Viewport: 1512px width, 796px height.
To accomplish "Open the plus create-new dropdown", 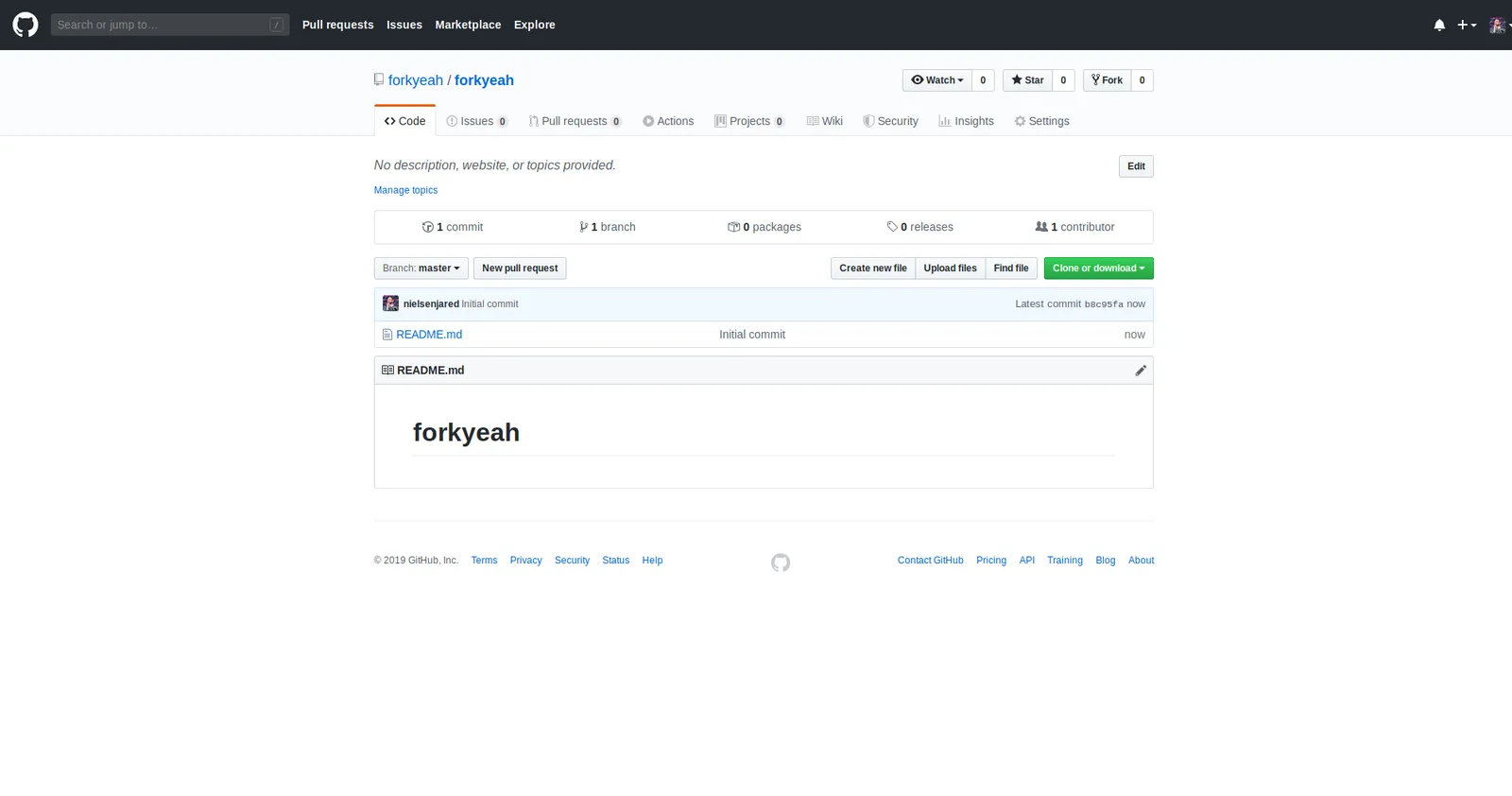I will coord(1467,26).
